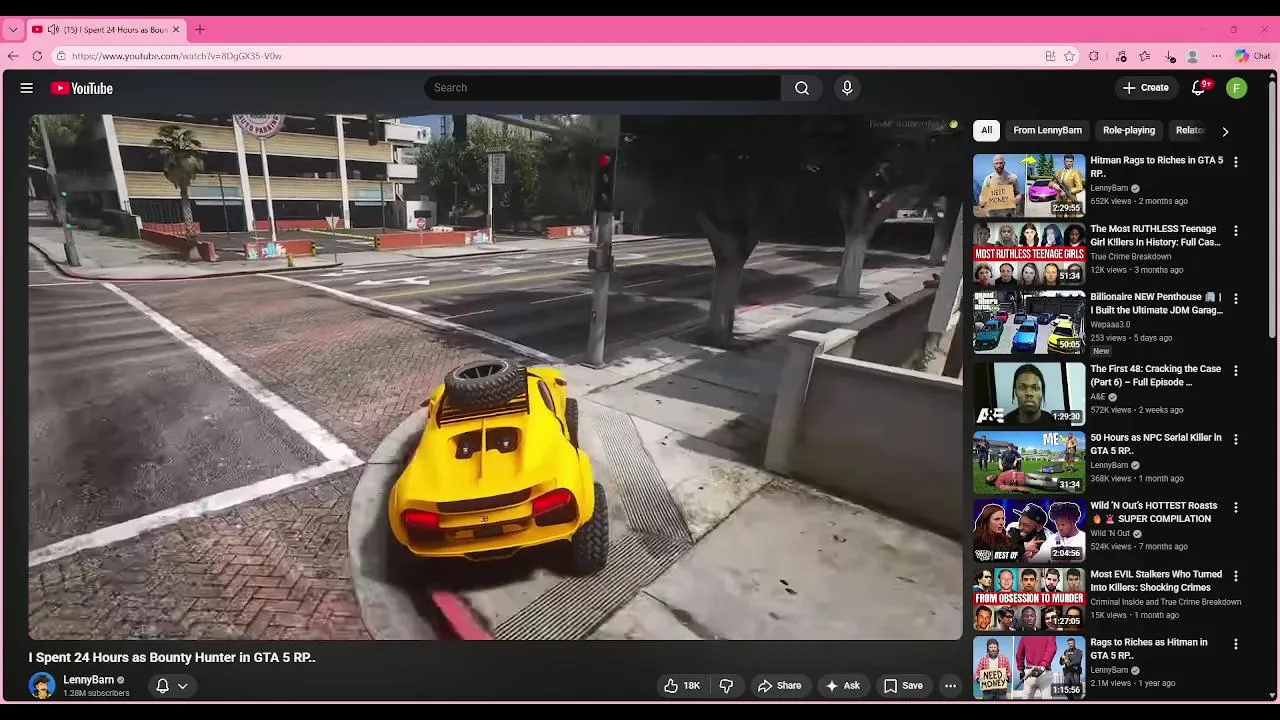Click Wepaaa3.0 channel name

pos(1110,325)
